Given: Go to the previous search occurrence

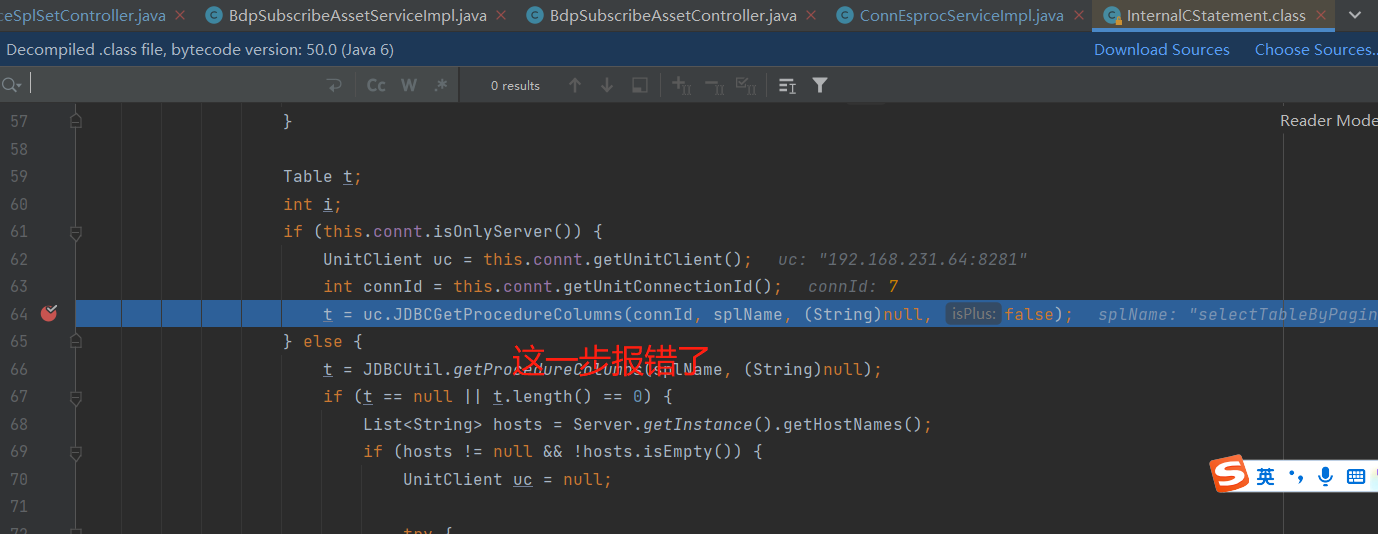Looking at the screenshot, I should 575,86.
